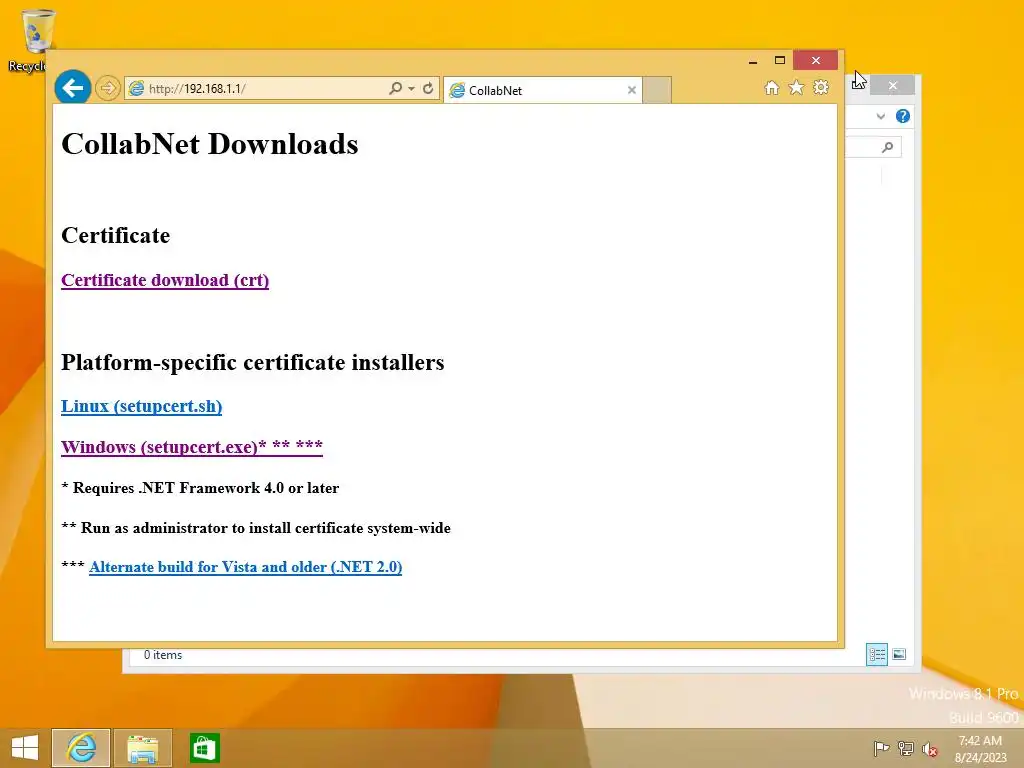Click Certificate download (crt) link
The height and width of the screenshot is (768, 1024).
point(165,280)
